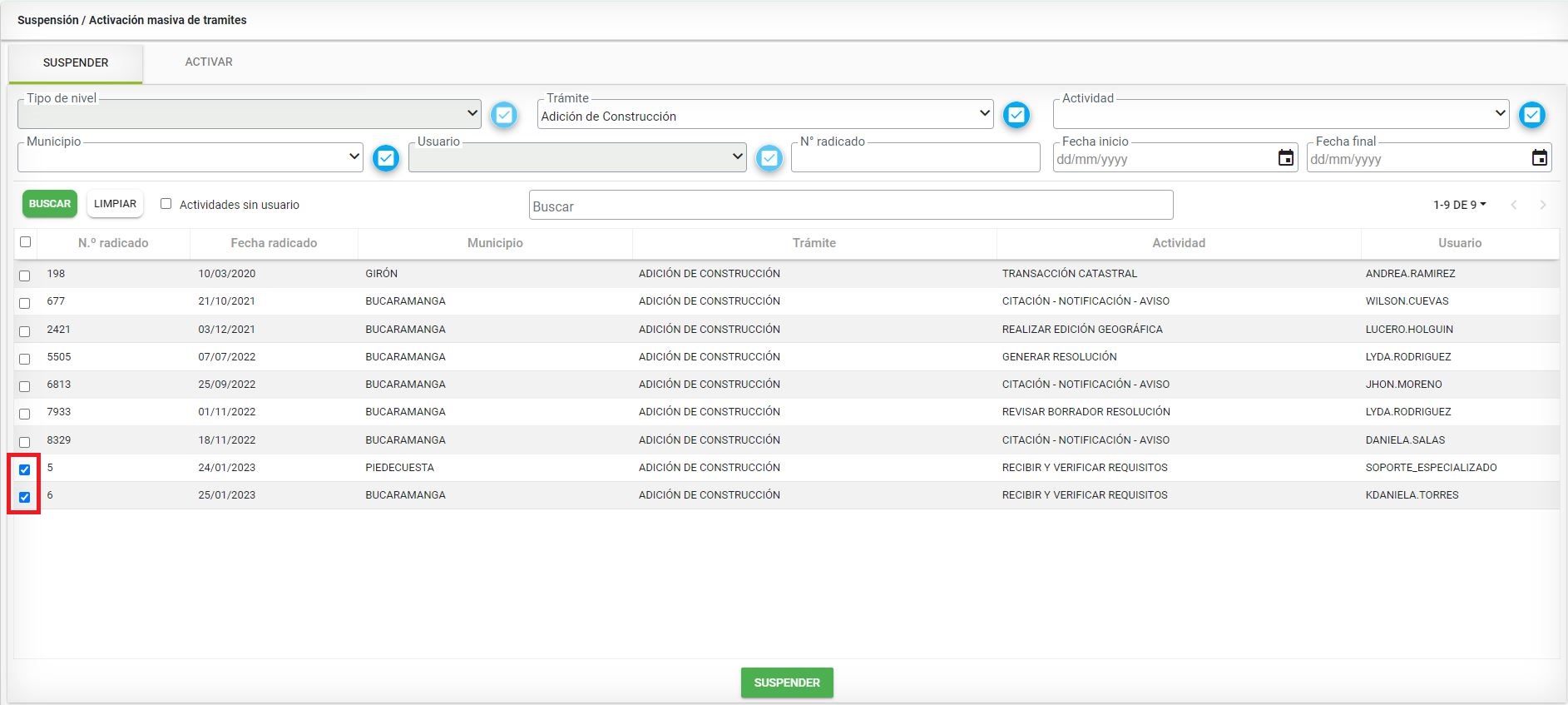Open the Trámite dropdown
The width and height of the screenshot is (1568, 705).
point(765,113)
